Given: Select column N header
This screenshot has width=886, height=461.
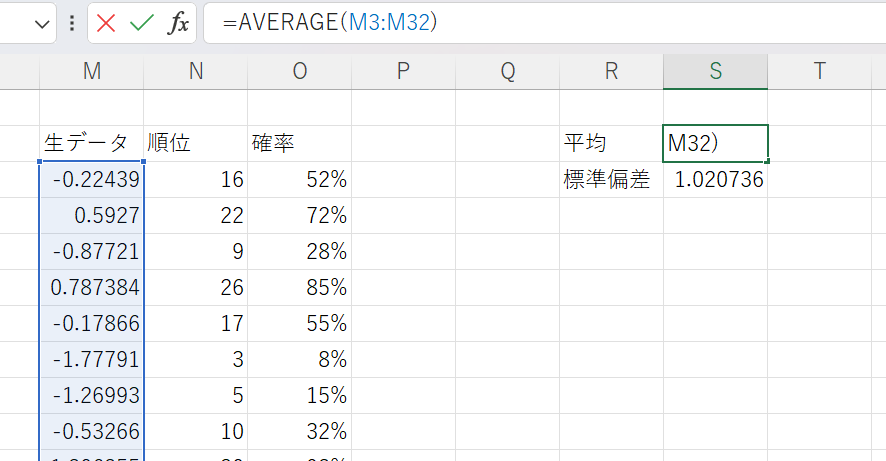Looking at the screenshot, I should 195,71.
